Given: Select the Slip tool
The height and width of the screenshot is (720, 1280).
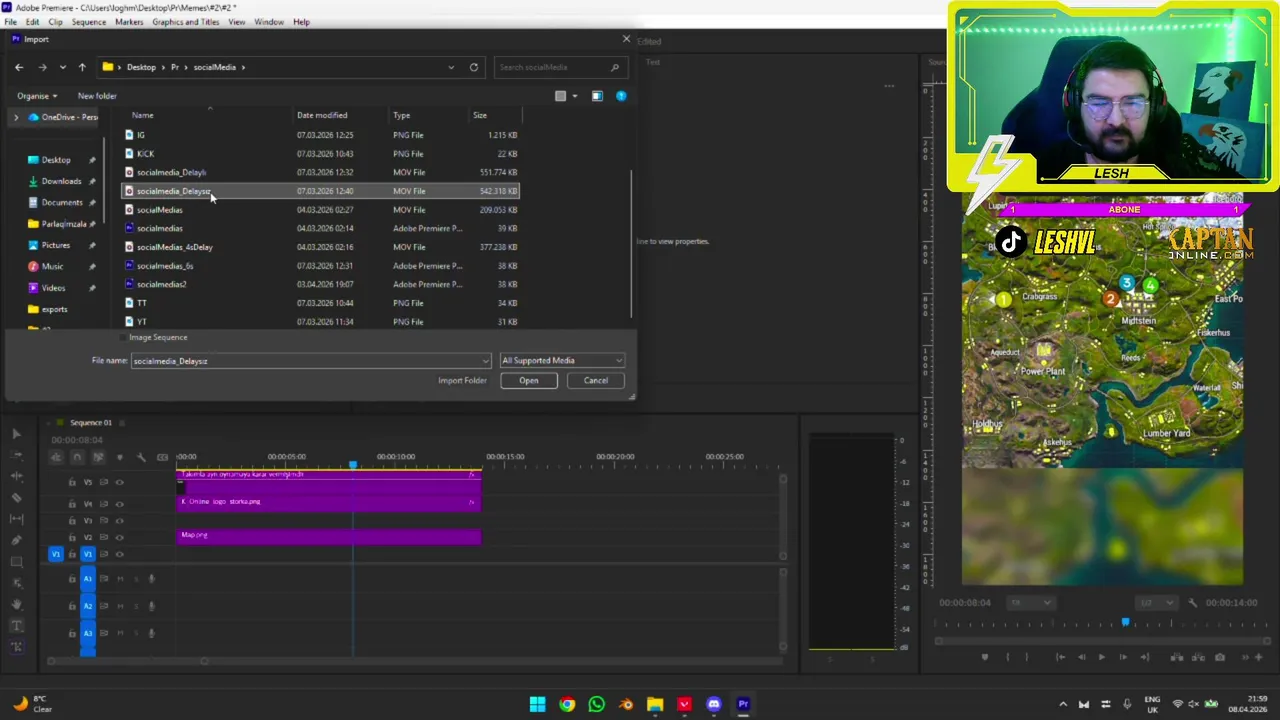Looking at the screenshot, I should [16, 519].
